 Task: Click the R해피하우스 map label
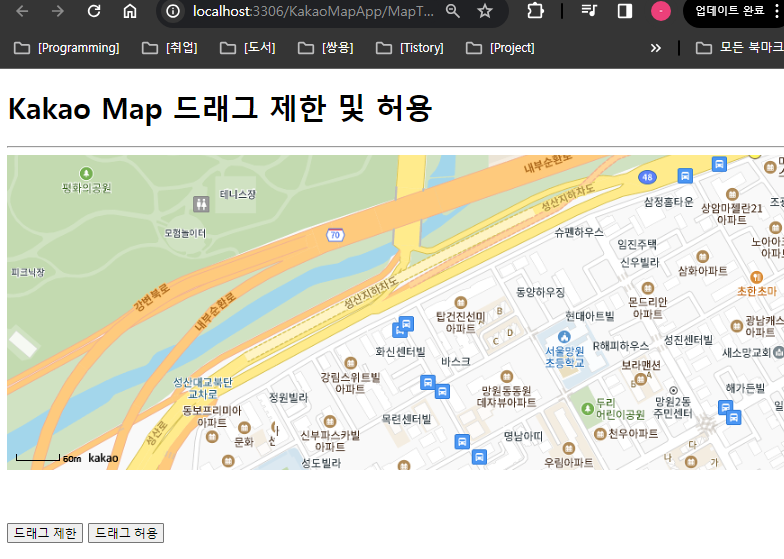coord(620,346)
